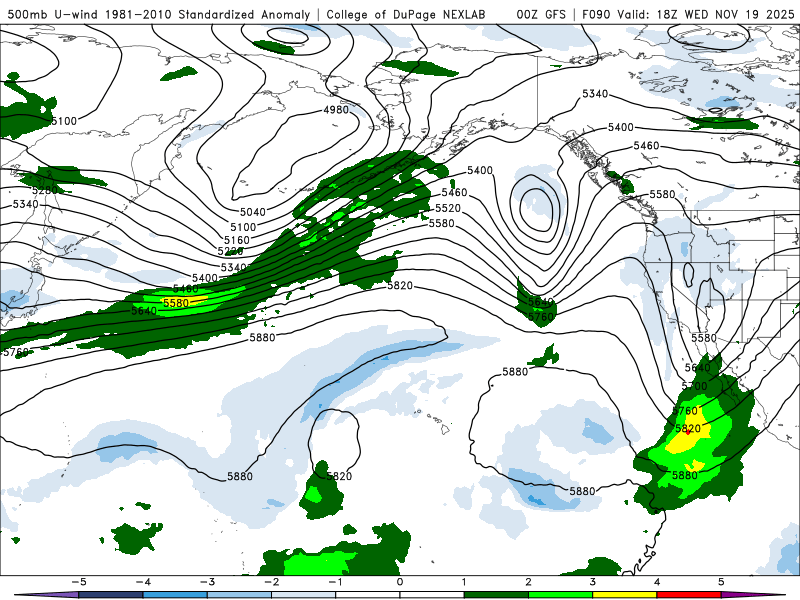Click the 2 tick label on color scale
800x600 pixels.
click(528, 582)
